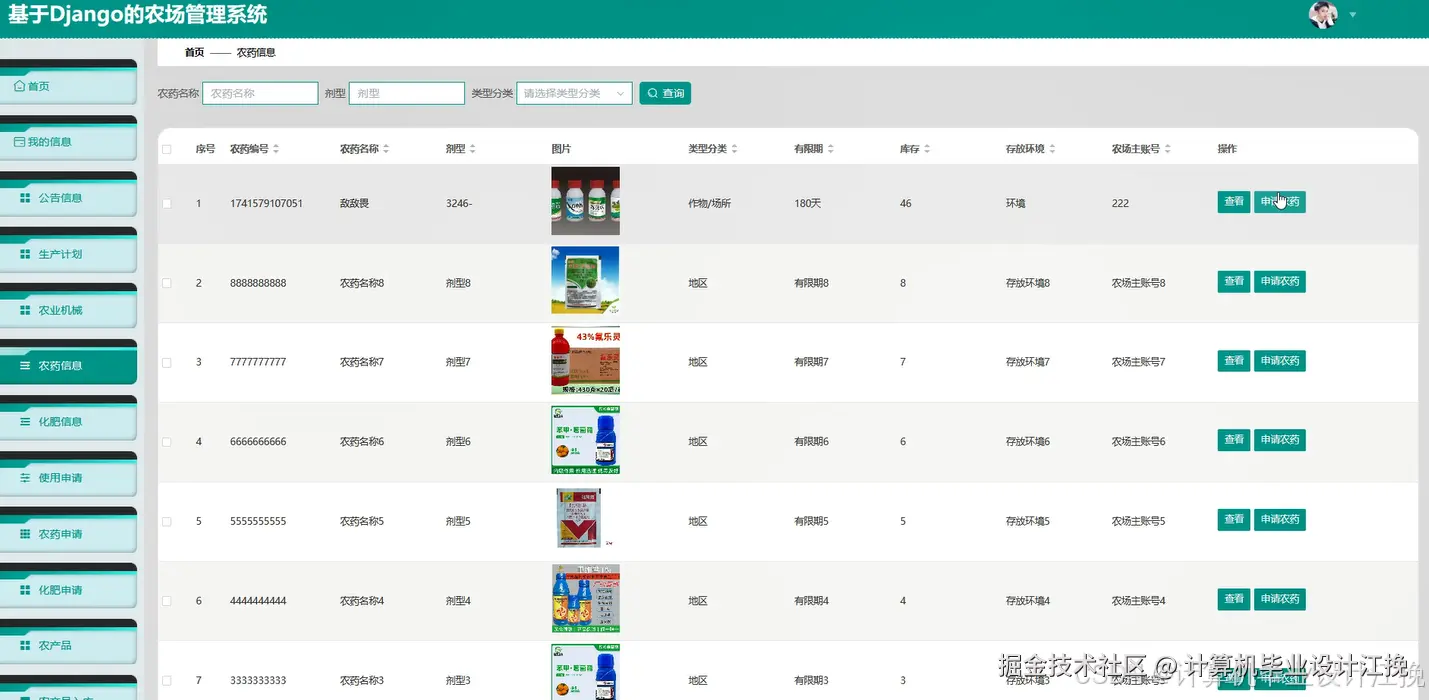Open 农药申请 in the sidebar
This screenshot has width=1429, height=700.
coord(68,534)
